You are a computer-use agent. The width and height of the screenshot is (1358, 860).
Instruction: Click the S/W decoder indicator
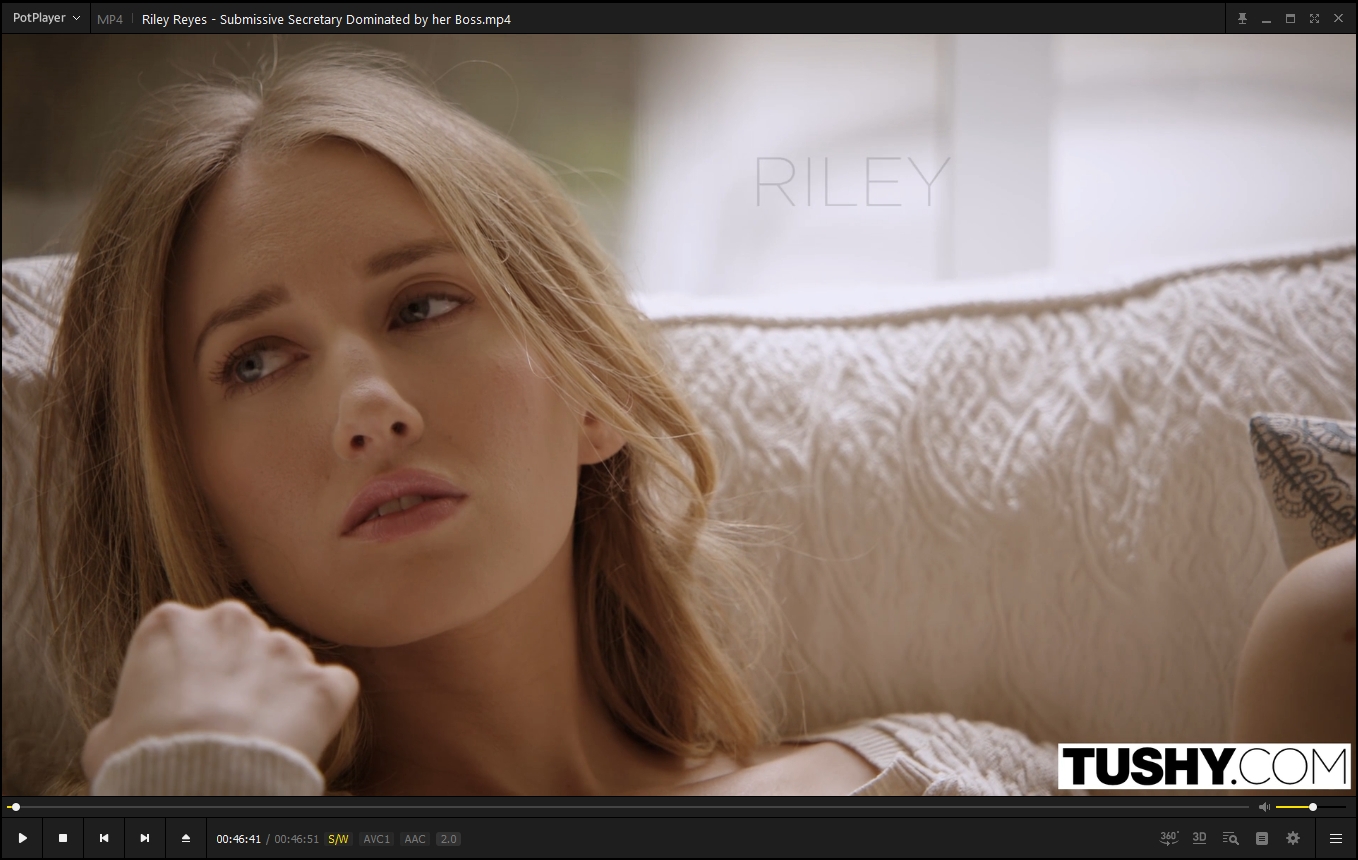[338, 839]
